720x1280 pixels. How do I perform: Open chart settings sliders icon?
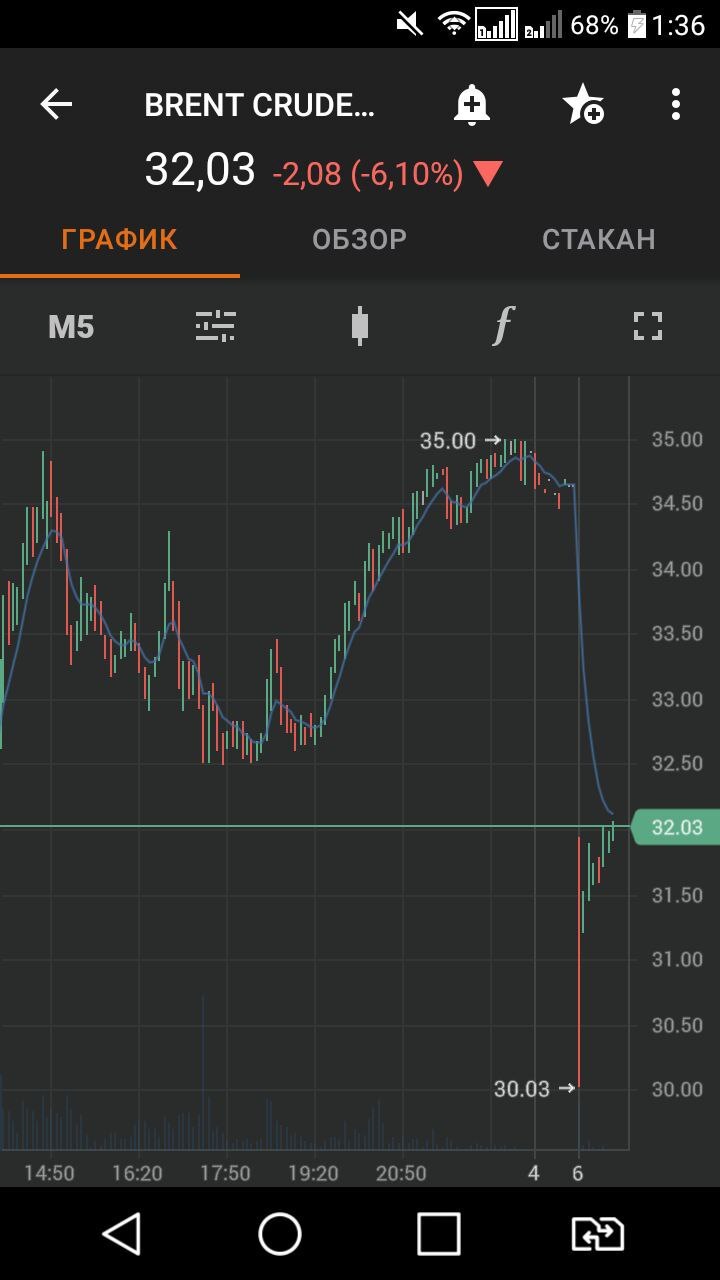tap(215, 326)
